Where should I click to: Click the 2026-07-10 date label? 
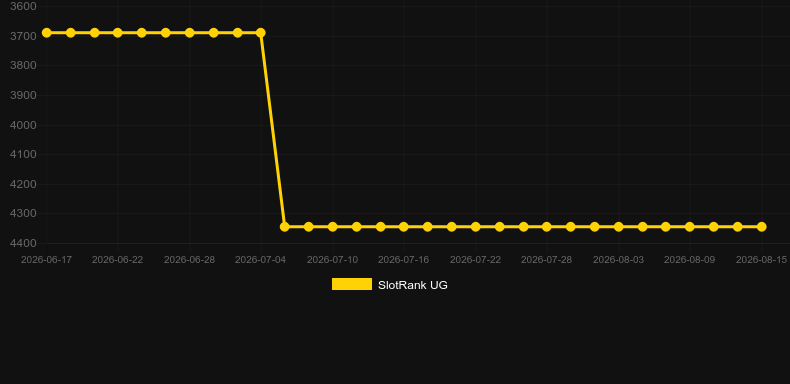[x=333, y=260]
